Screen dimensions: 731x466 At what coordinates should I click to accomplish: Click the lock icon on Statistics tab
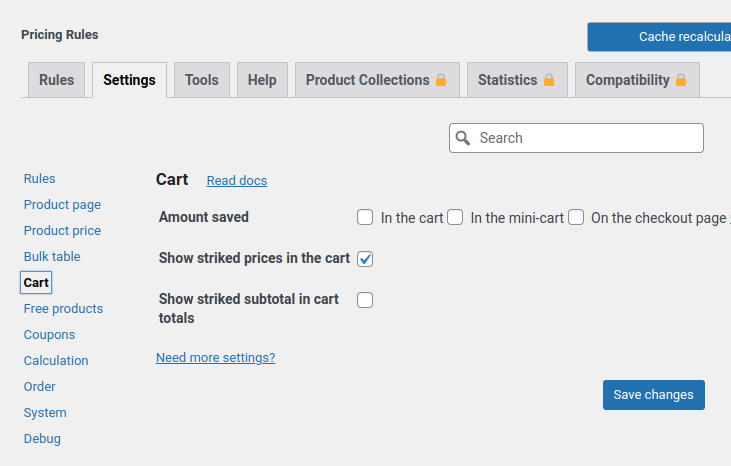coord(549,80)
